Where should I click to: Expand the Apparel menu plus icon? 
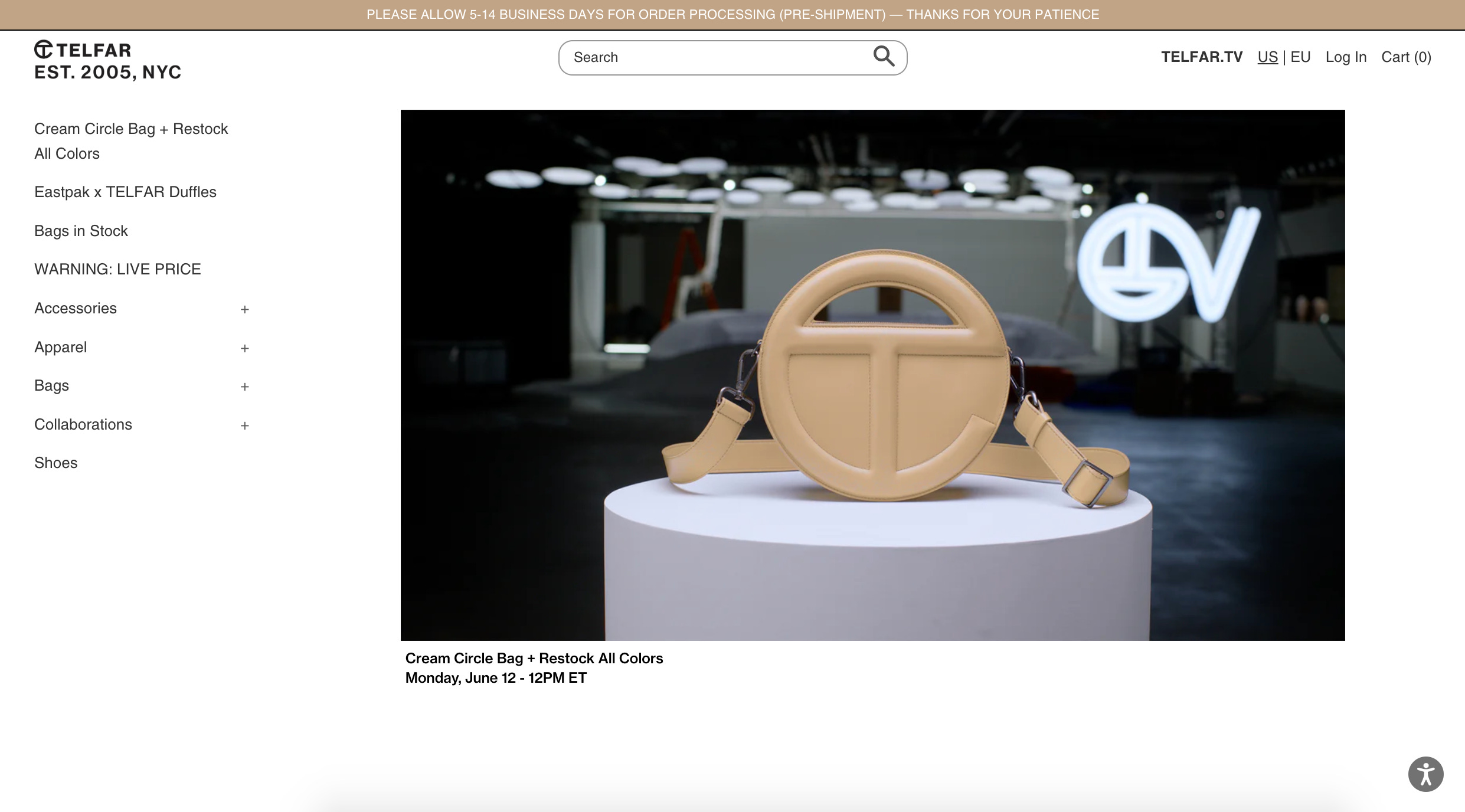(x=245, y=348)
